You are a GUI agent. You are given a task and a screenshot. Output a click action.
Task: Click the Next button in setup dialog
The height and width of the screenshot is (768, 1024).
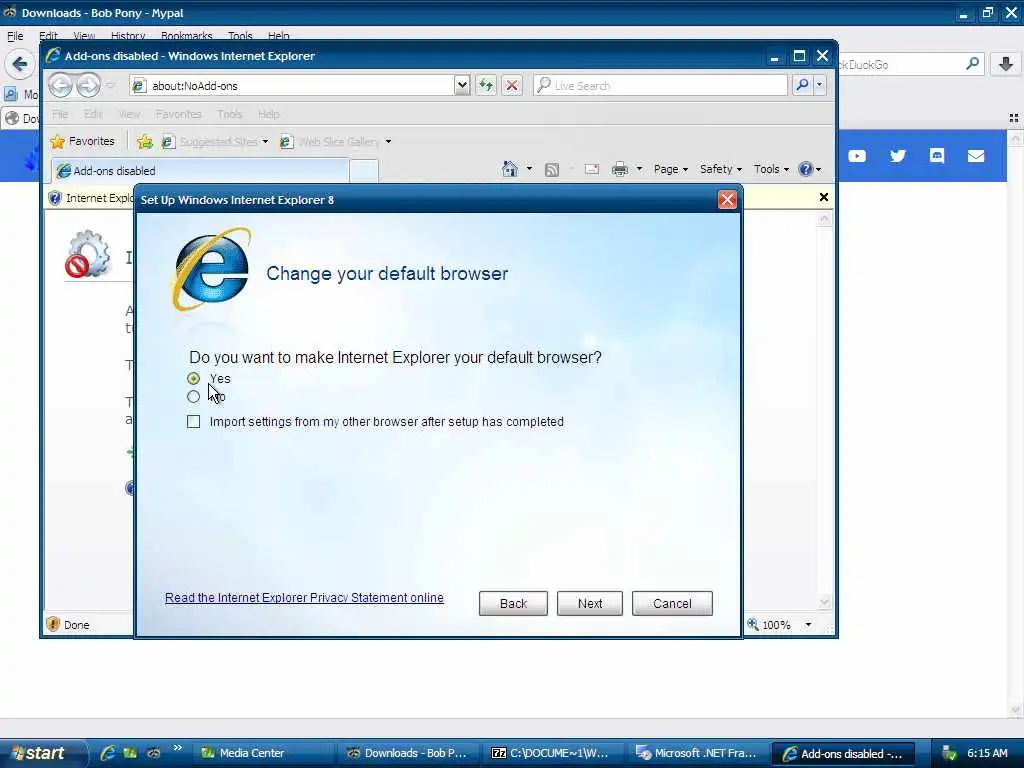[590, 603]
